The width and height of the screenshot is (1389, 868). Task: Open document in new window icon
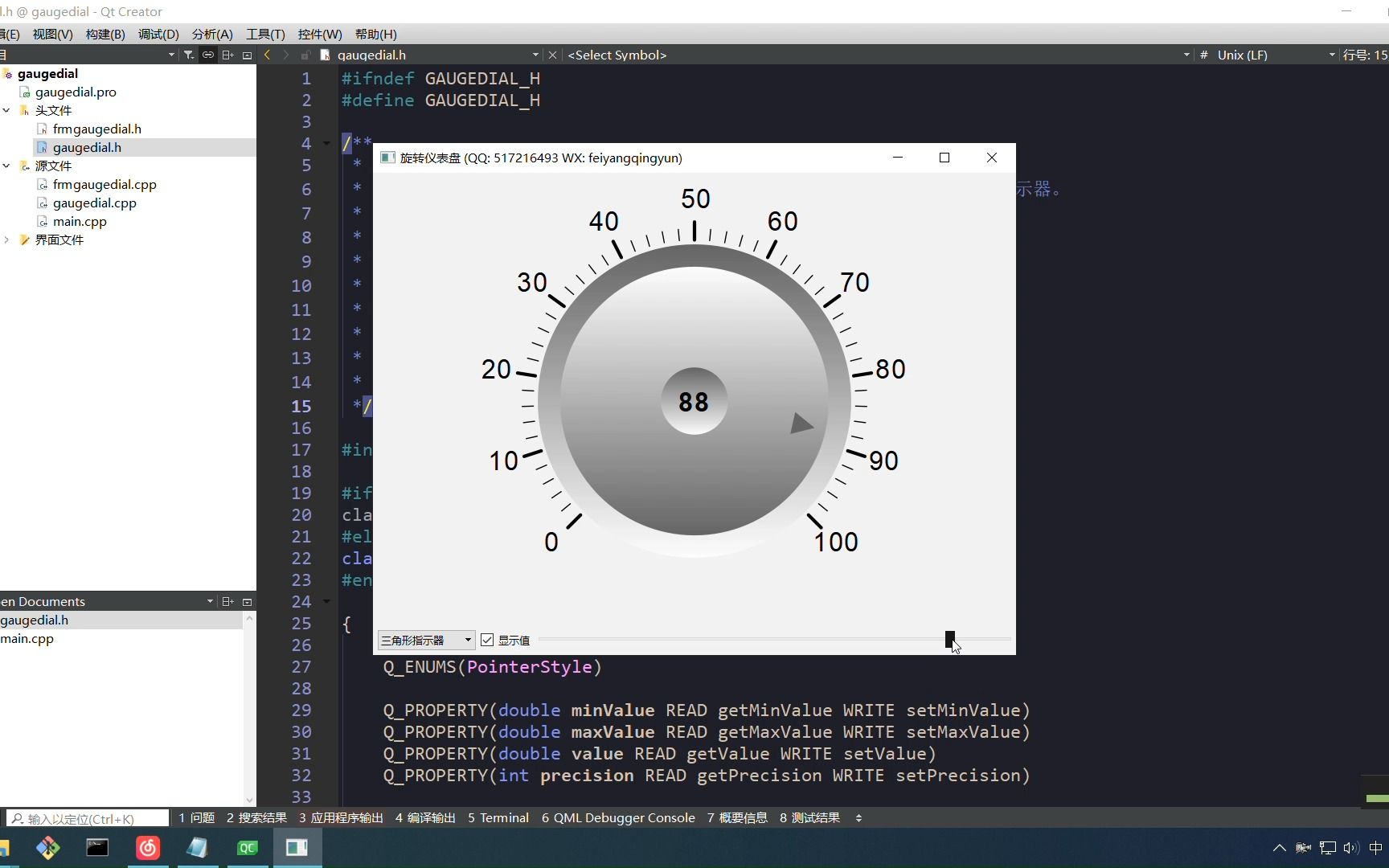point(247,55)
